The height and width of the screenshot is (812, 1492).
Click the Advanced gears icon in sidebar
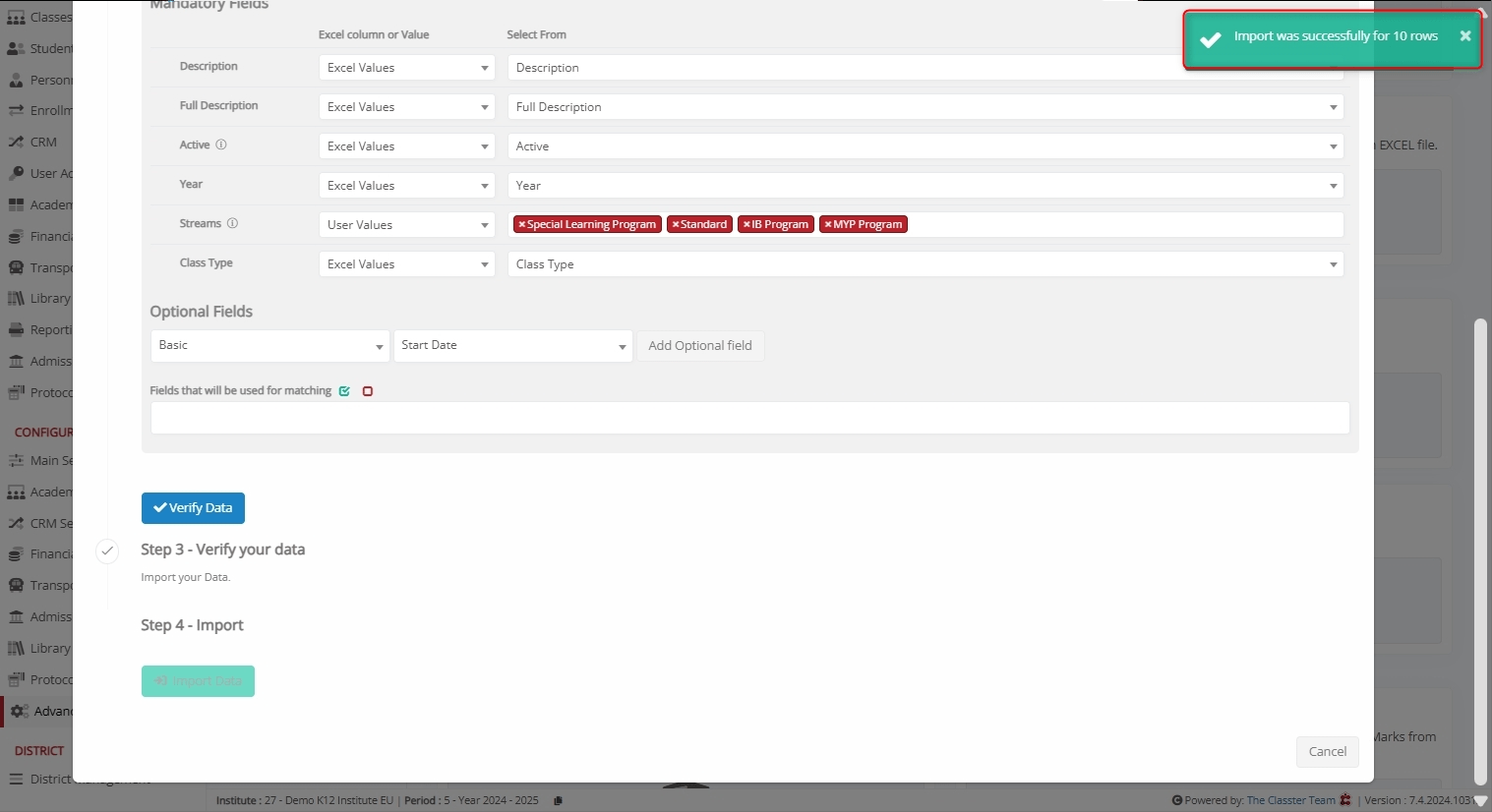click(19, 712)
